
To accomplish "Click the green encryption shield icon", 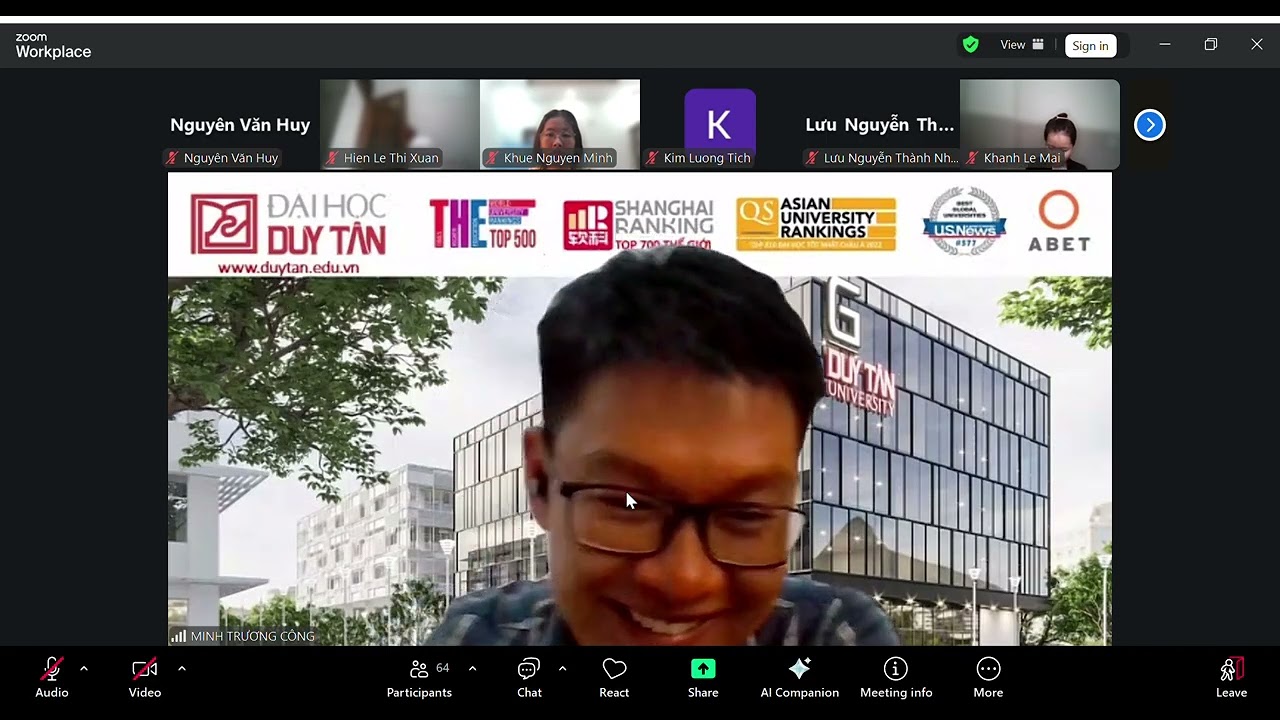I will pyautogui.click(x=970, y=45).
